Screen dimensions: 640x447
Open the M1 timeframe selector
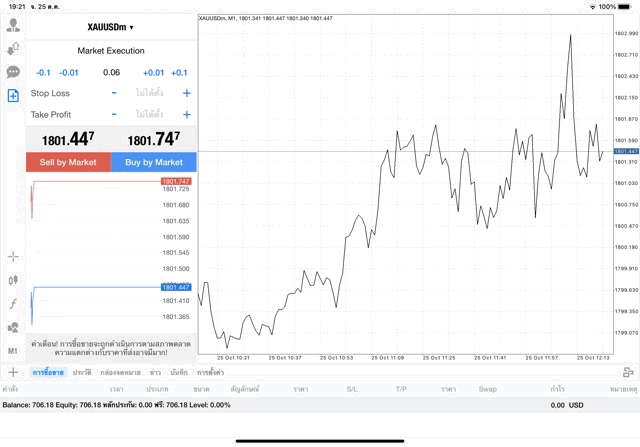13,351
